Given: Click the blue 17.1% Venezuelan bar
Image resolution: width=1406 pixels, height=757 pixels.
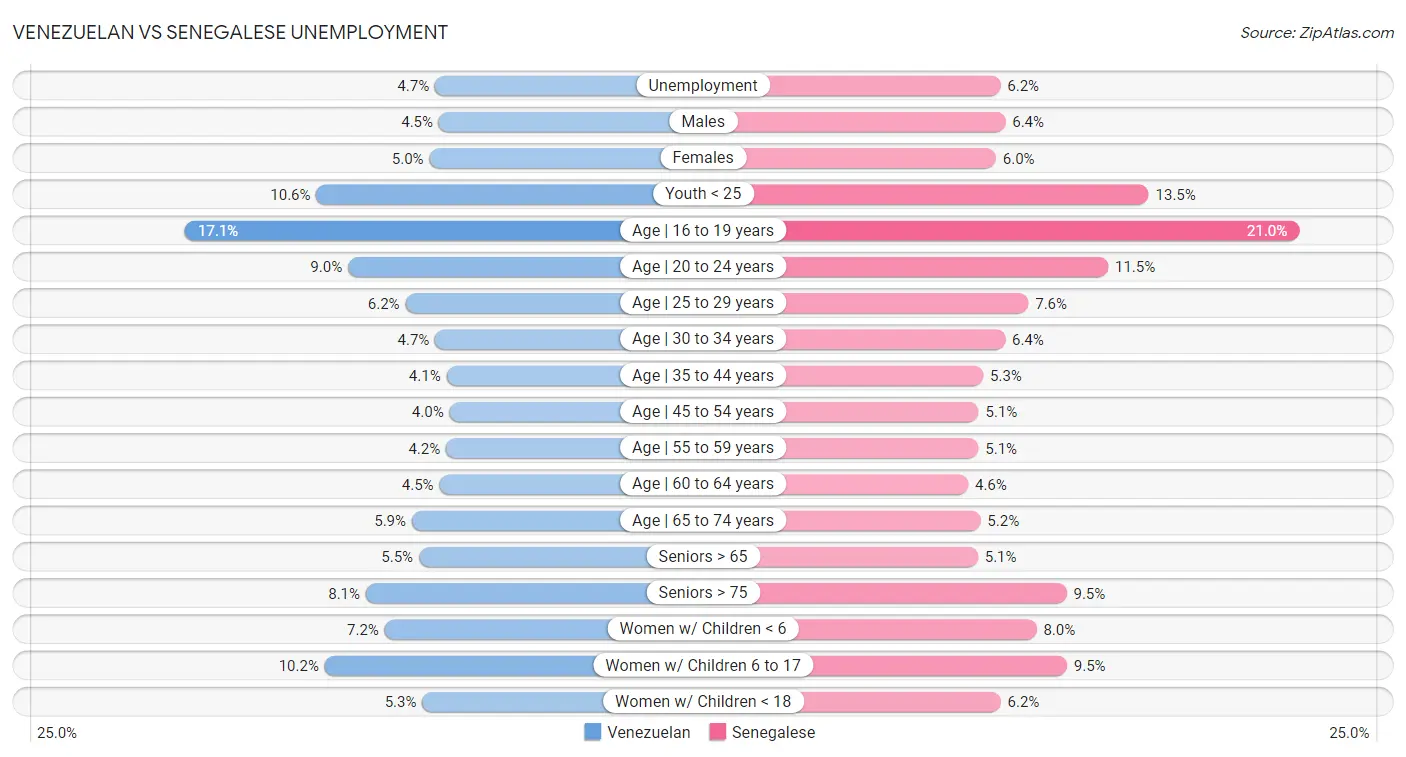Looking at the screenshot, I should 400,231.
